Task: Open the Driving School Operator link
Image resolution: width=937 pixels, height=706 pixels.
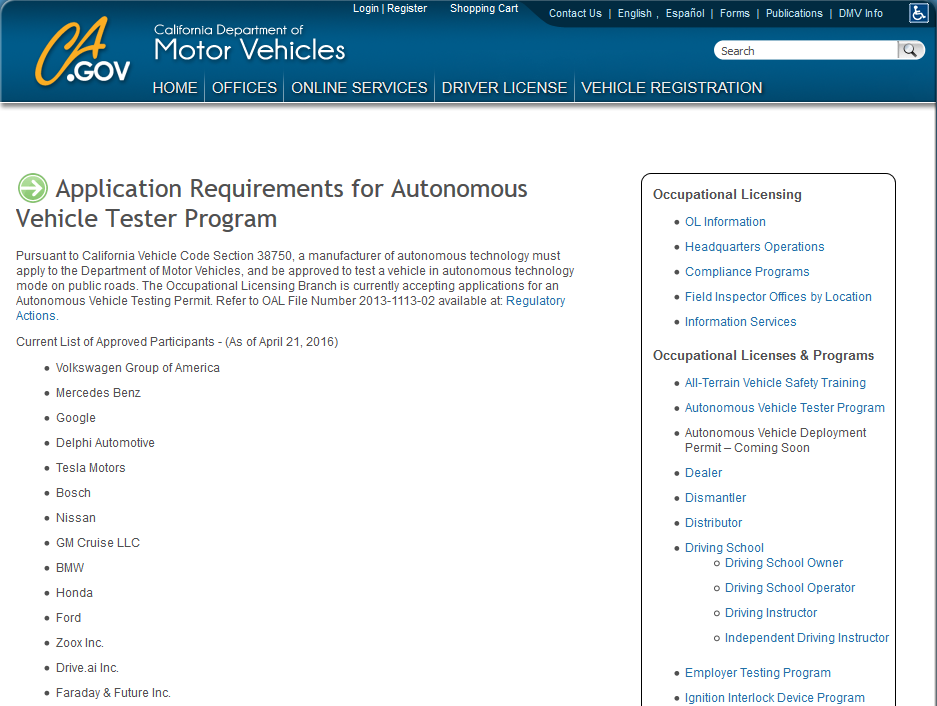Action: point(790,588)
